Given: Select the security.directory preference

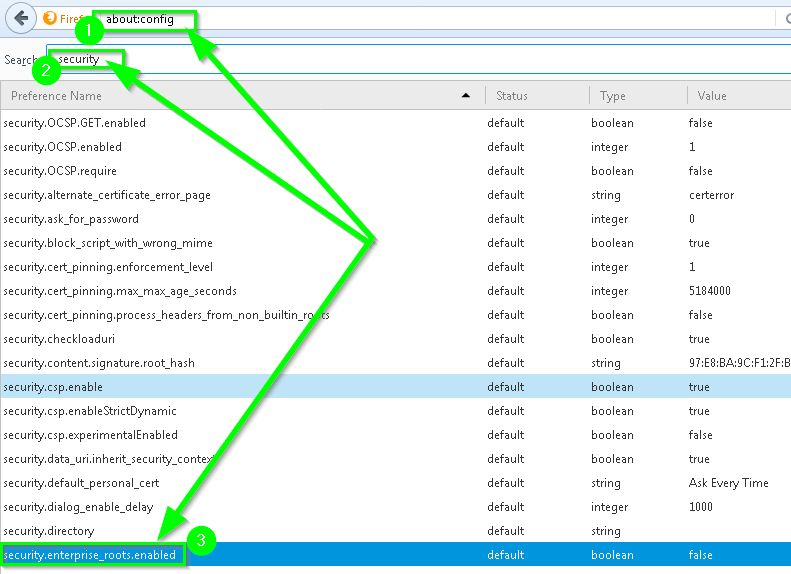Looking at the screenshot, I should tap(396, 531).
